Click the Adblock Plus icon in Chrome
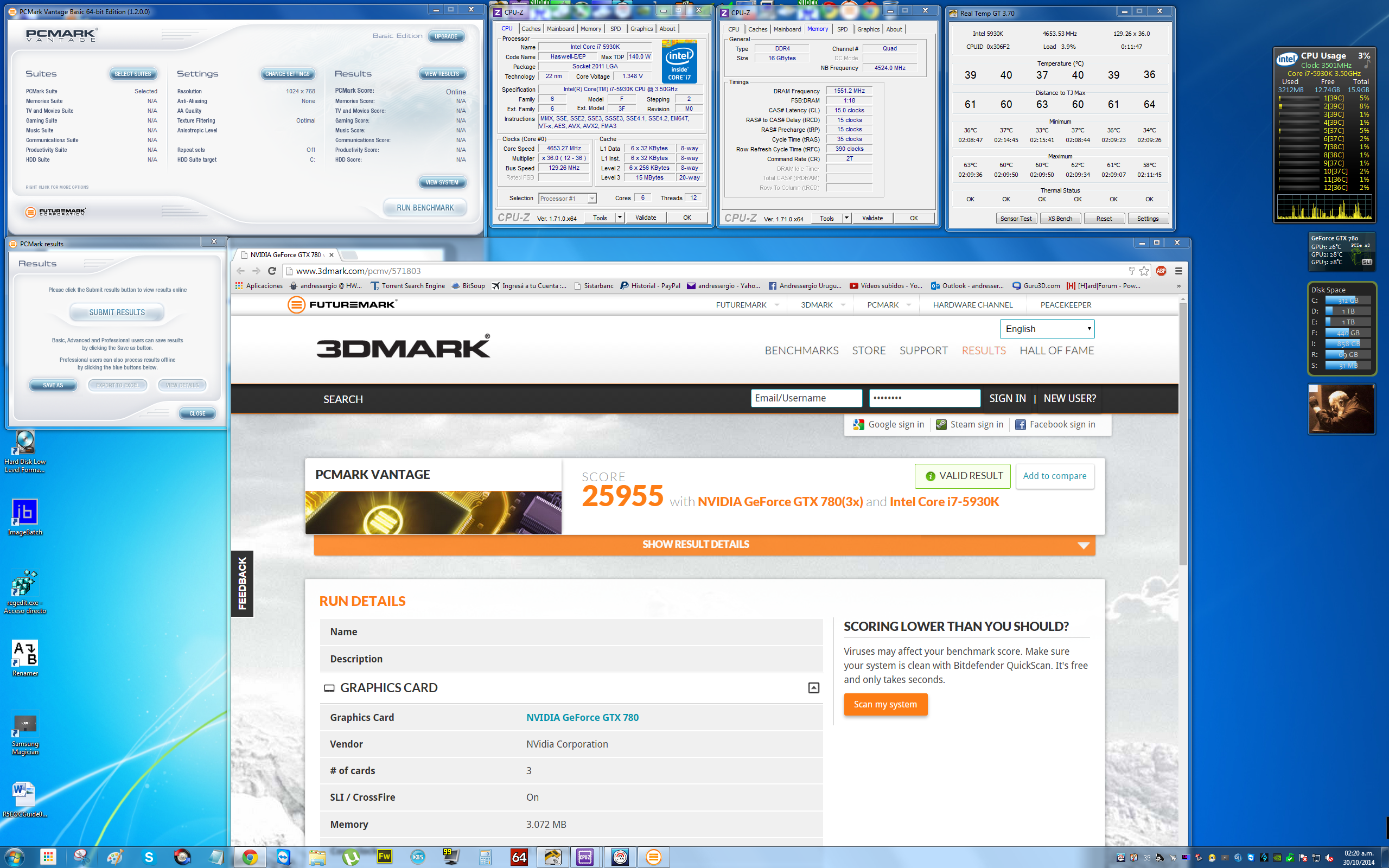Viewport: 1389px width, 868px height. point(1161,271)
